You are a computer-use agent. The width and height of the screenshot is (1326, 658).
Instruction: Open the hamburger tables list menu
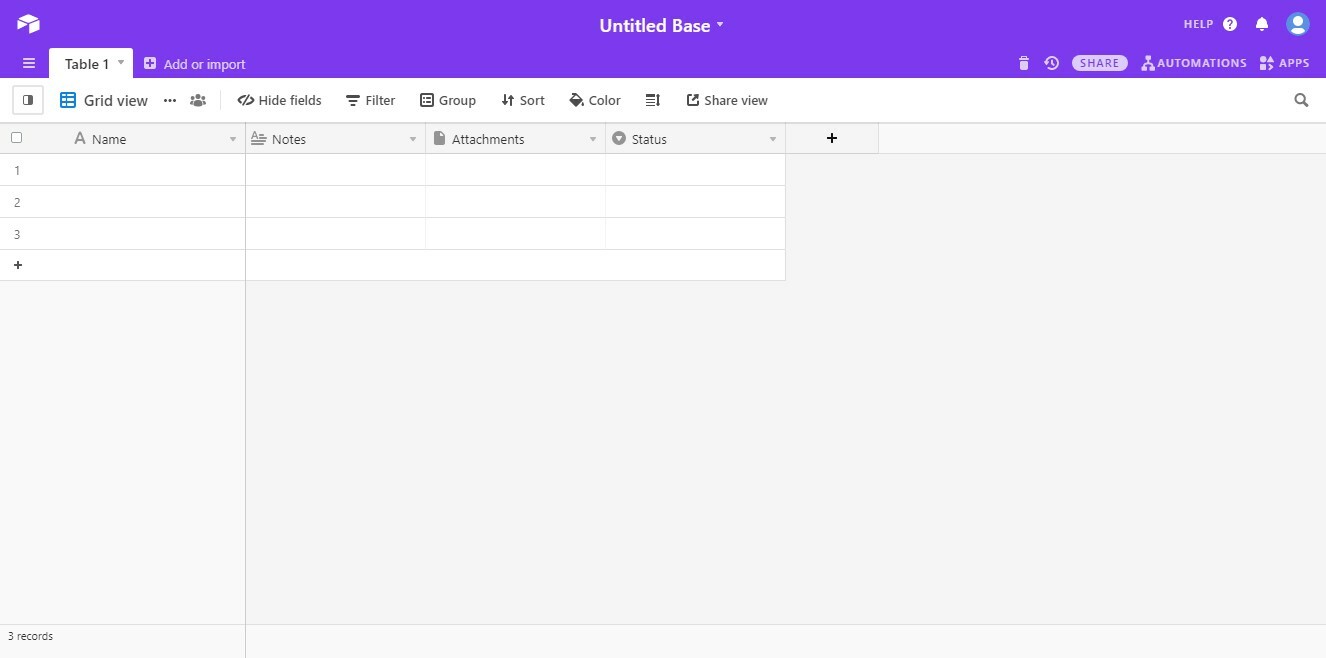(x=29, y=63)
